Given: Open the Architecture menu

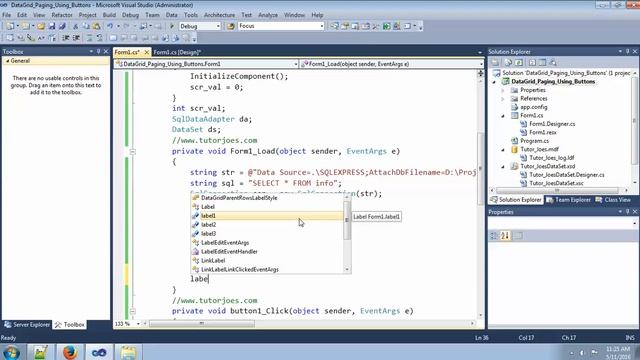Looking at the screenshot, I should coord(219,15).
